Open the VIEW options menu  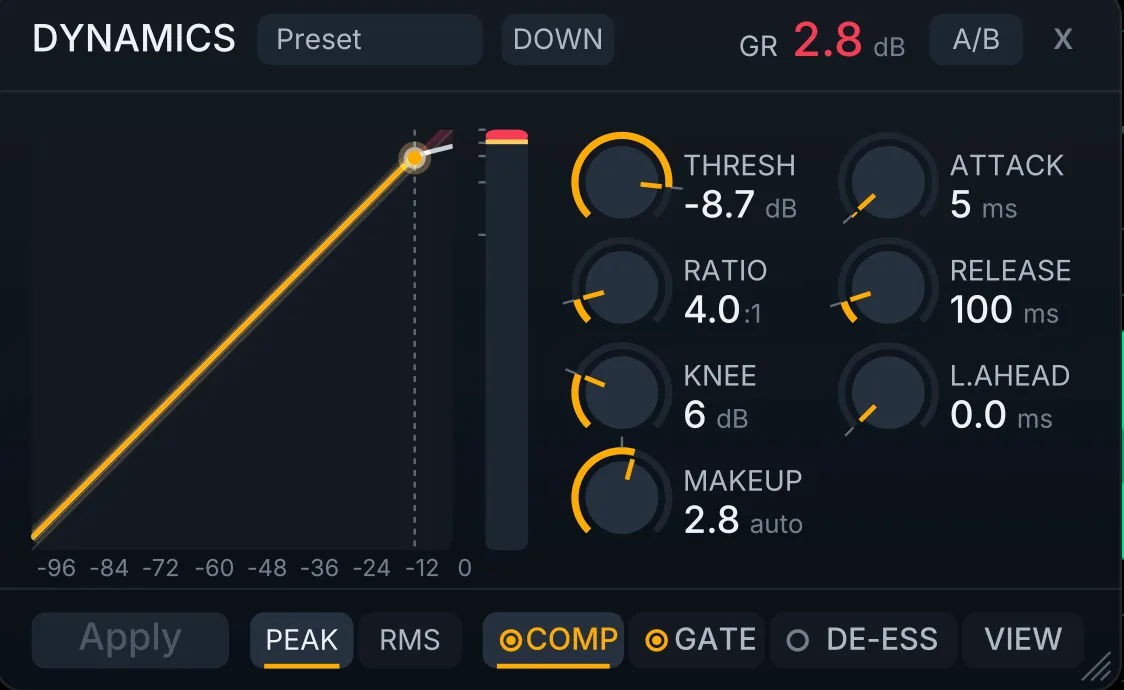(x=1023, y=640)
